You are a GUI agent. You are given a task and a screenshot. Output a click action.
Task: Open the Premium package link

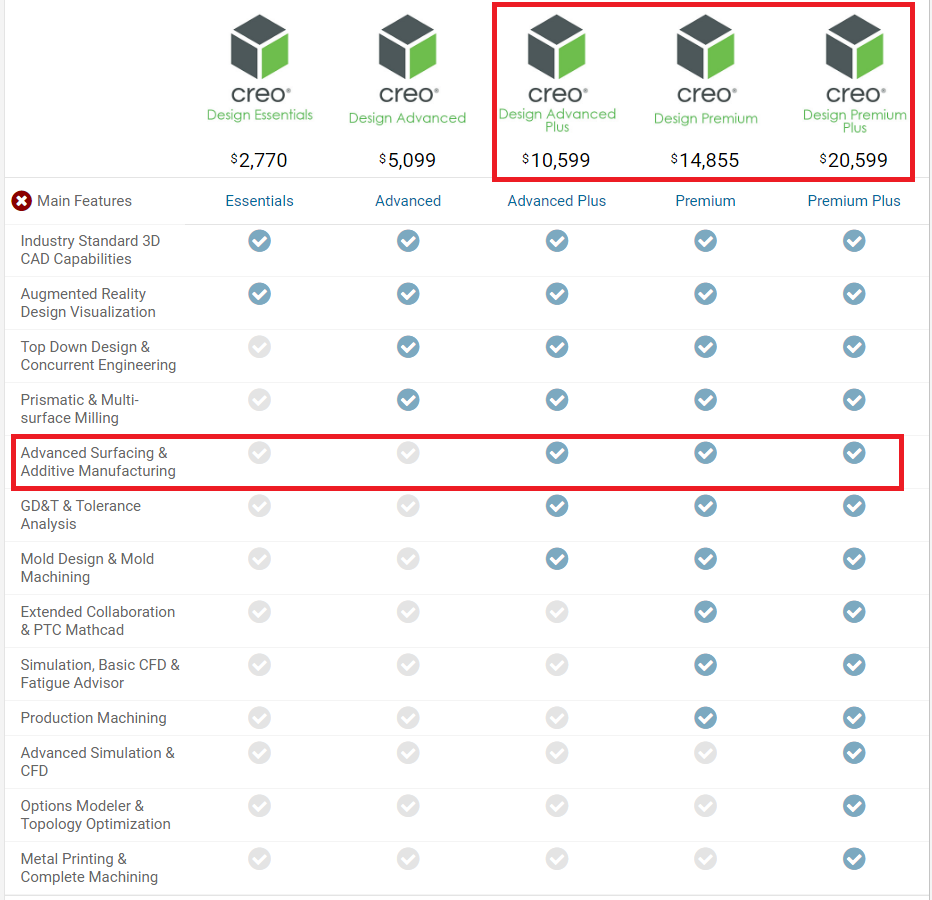pos(706,201)
